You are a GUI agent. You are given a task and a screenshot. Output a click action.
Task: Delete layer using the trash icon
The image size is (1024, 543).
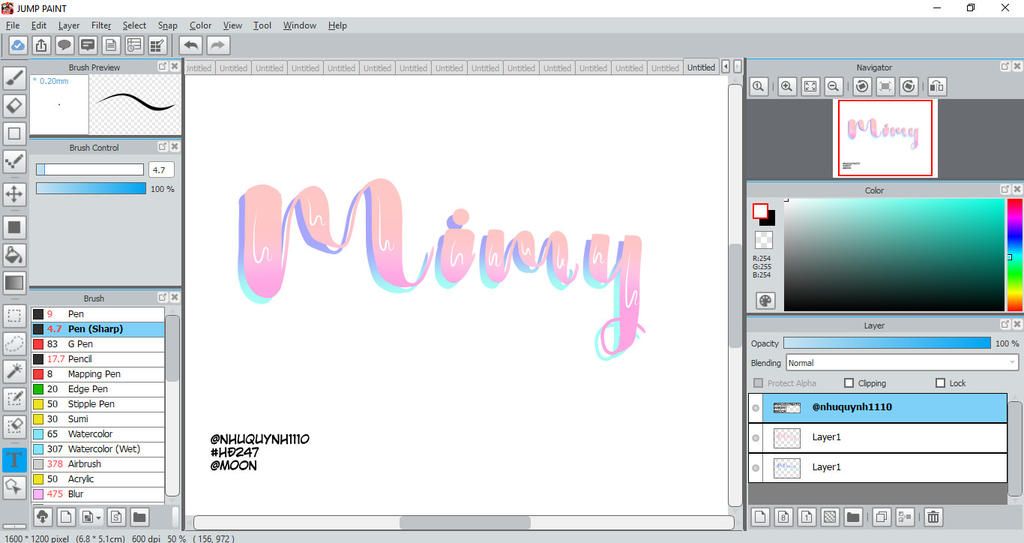coord(933,517)
